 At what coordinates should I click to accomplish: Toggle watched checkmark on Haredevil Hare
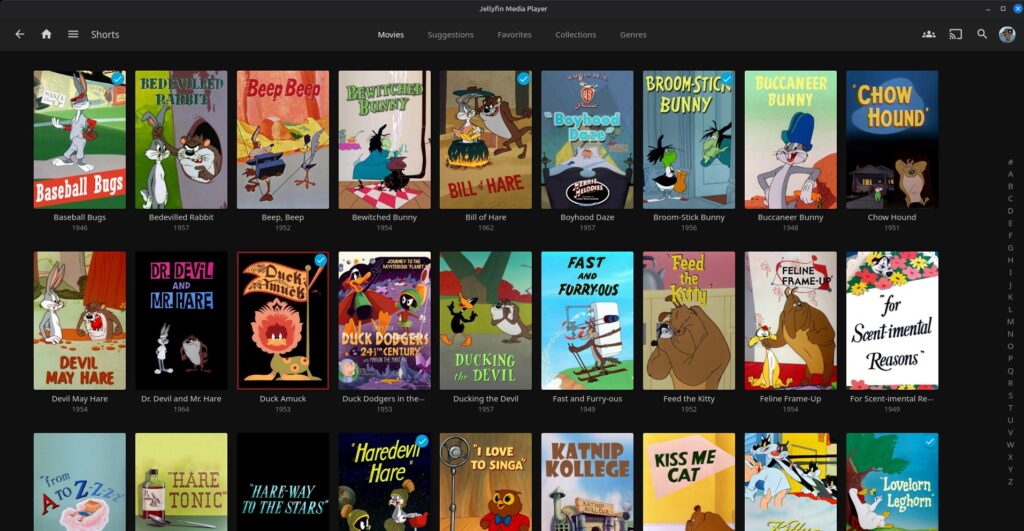(x=422, y=441)
